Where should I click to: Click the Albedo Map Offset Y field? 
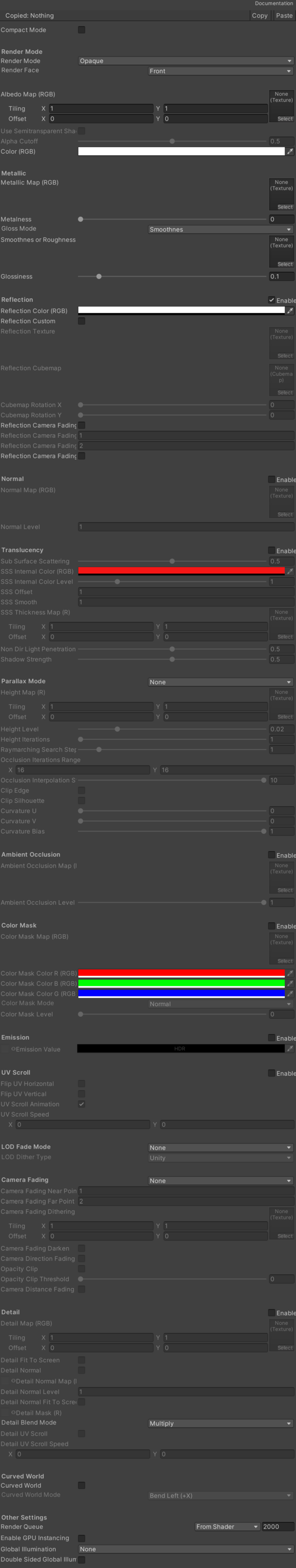216,119
